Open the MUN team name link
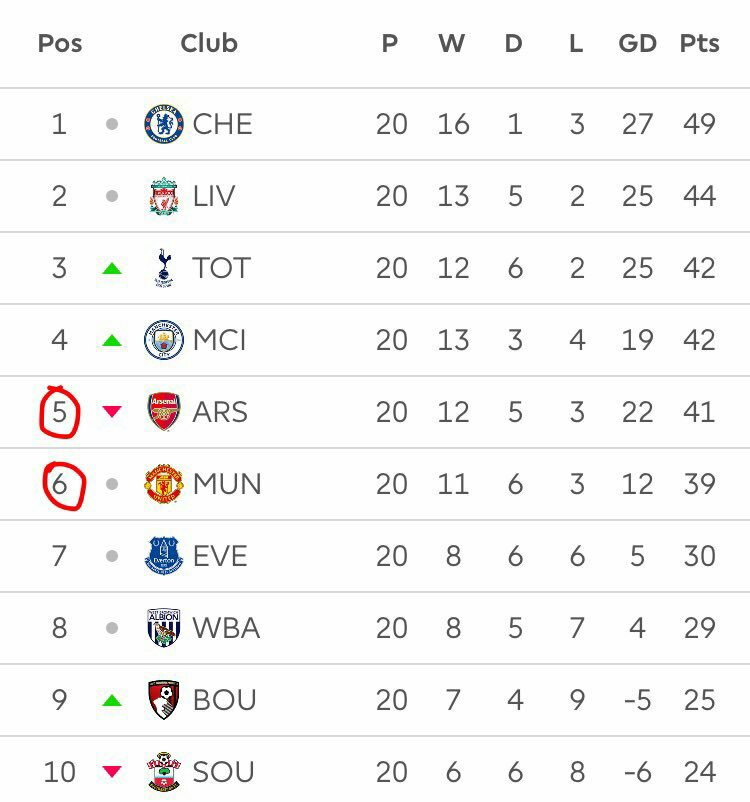 227,484
